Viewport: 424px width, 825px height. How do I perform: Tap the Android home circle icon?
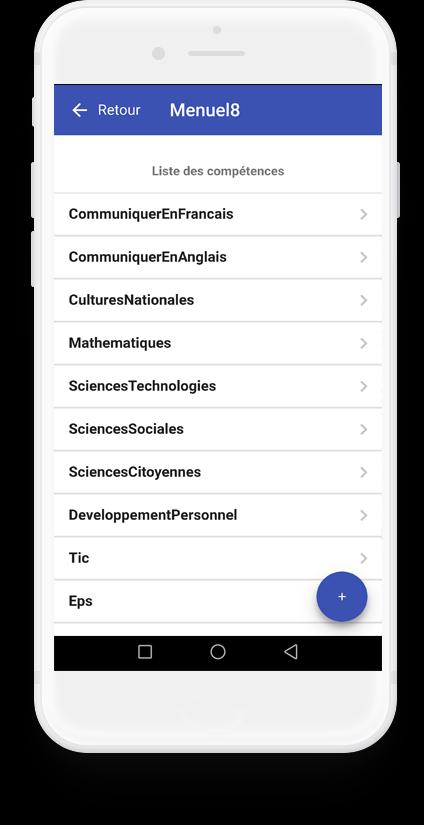pyautogui.click(x=218, y=652)
